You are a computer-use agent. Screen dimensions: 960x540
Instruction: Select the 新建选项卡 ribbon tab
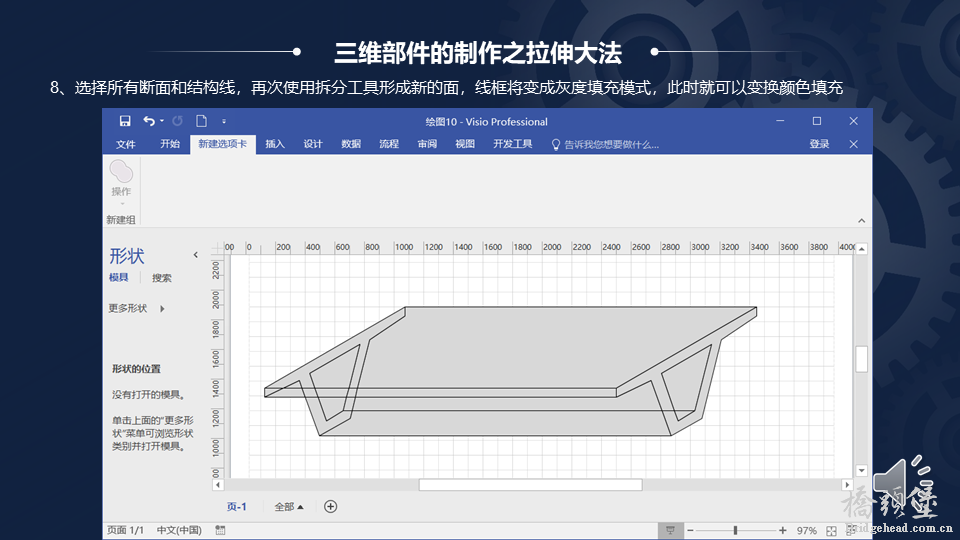pyautogui.click(x=223, y=144)
